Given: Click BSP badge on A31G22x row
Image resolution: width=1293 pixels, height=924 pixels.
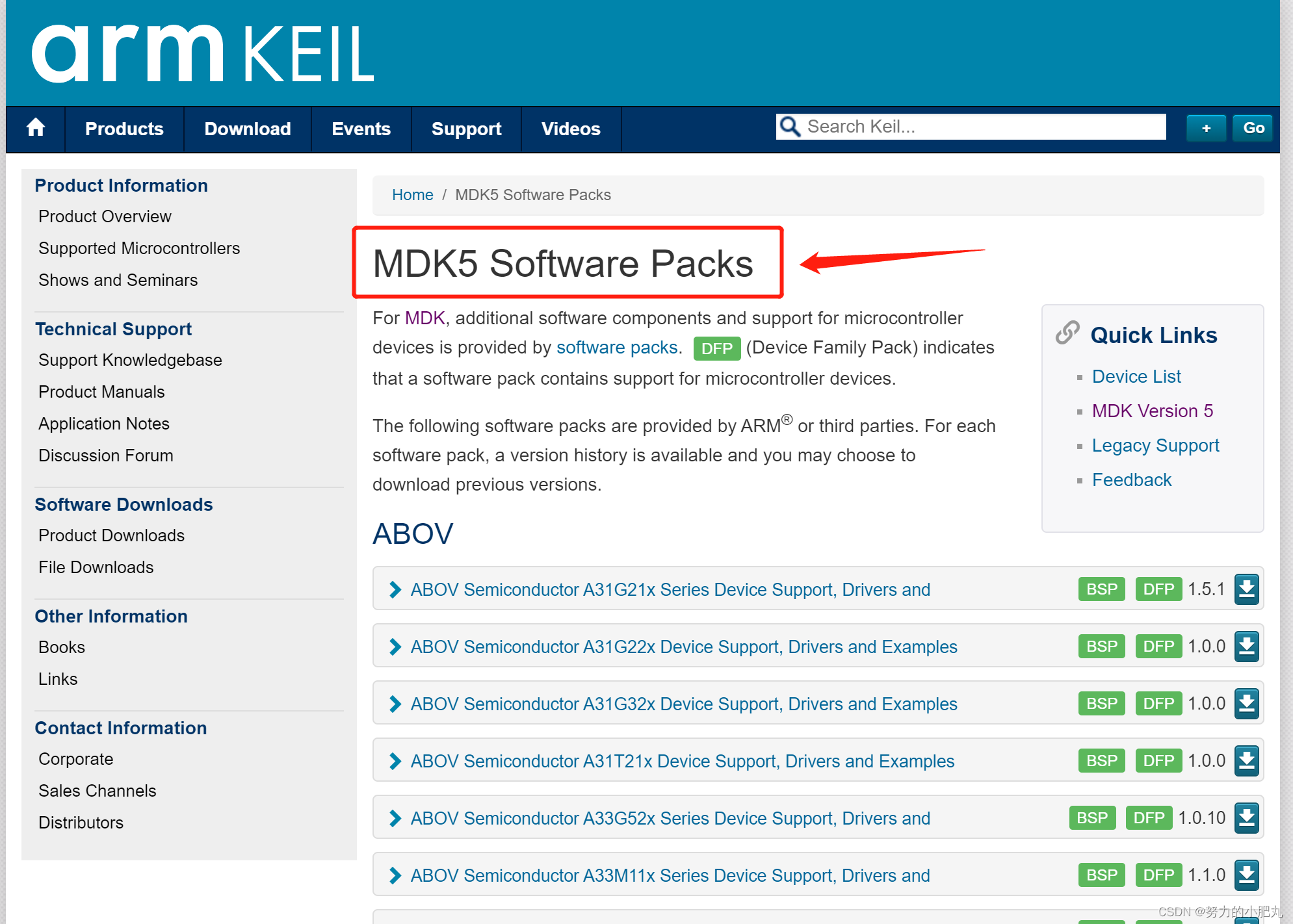Looking at the screenshot, I should (x=1101, y=647).
